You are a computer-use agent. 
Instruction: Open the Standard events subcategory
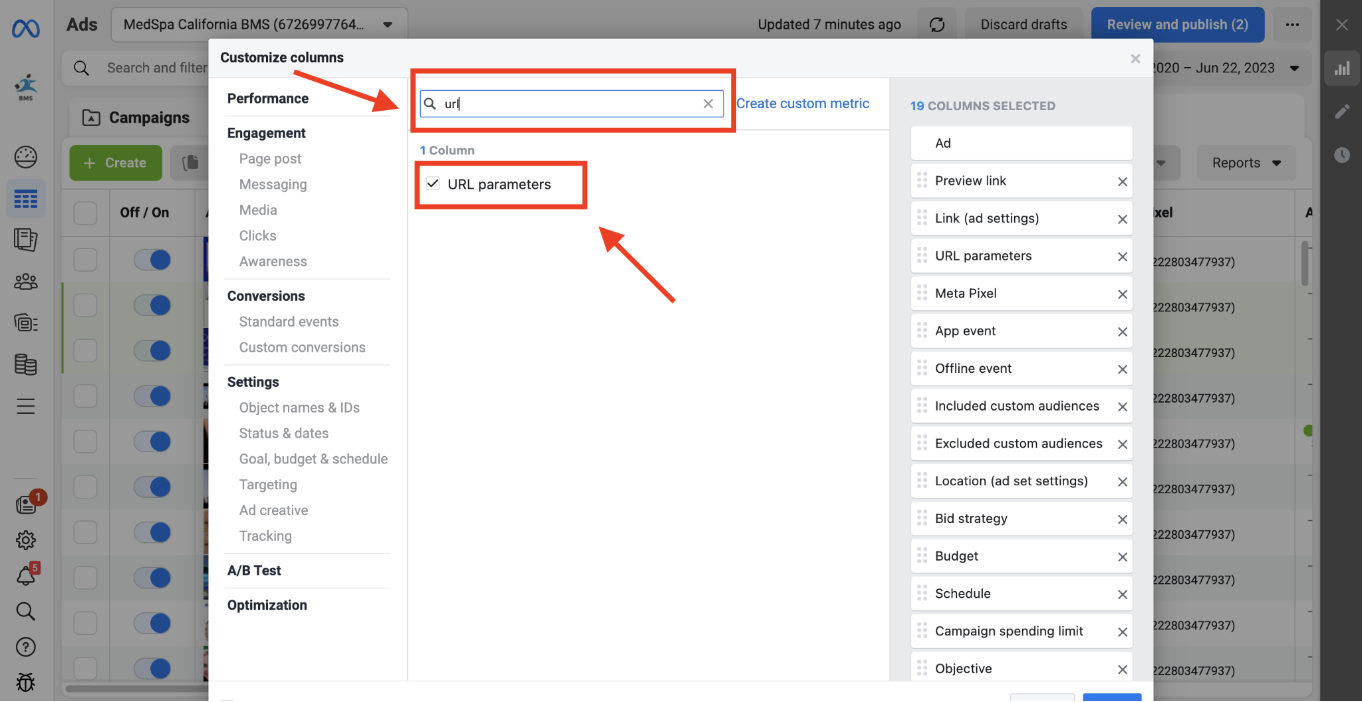point(289,321)
